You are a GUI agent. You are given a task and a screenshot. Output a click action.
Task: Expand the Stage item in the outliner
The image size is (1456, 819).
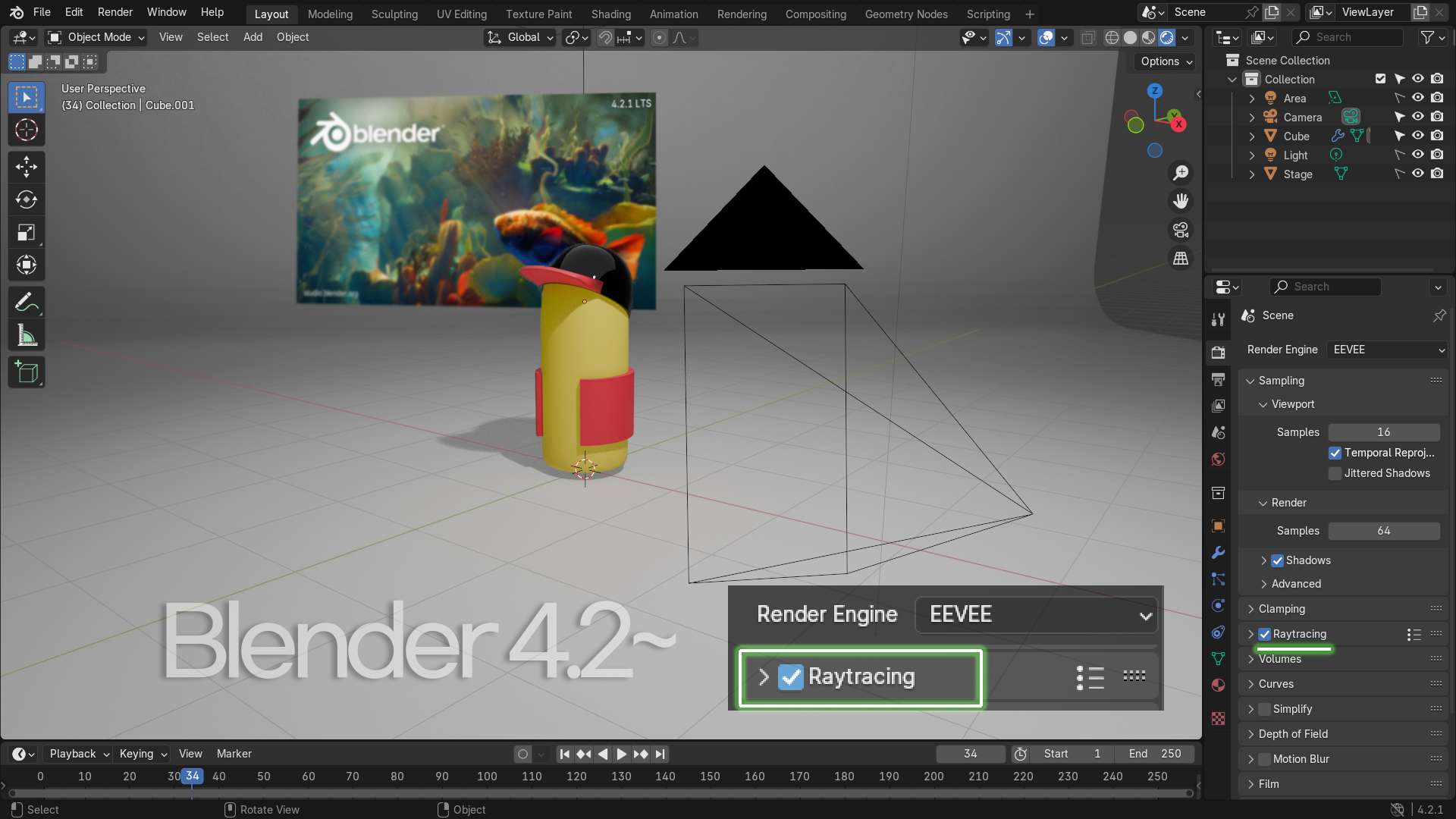1251,174
